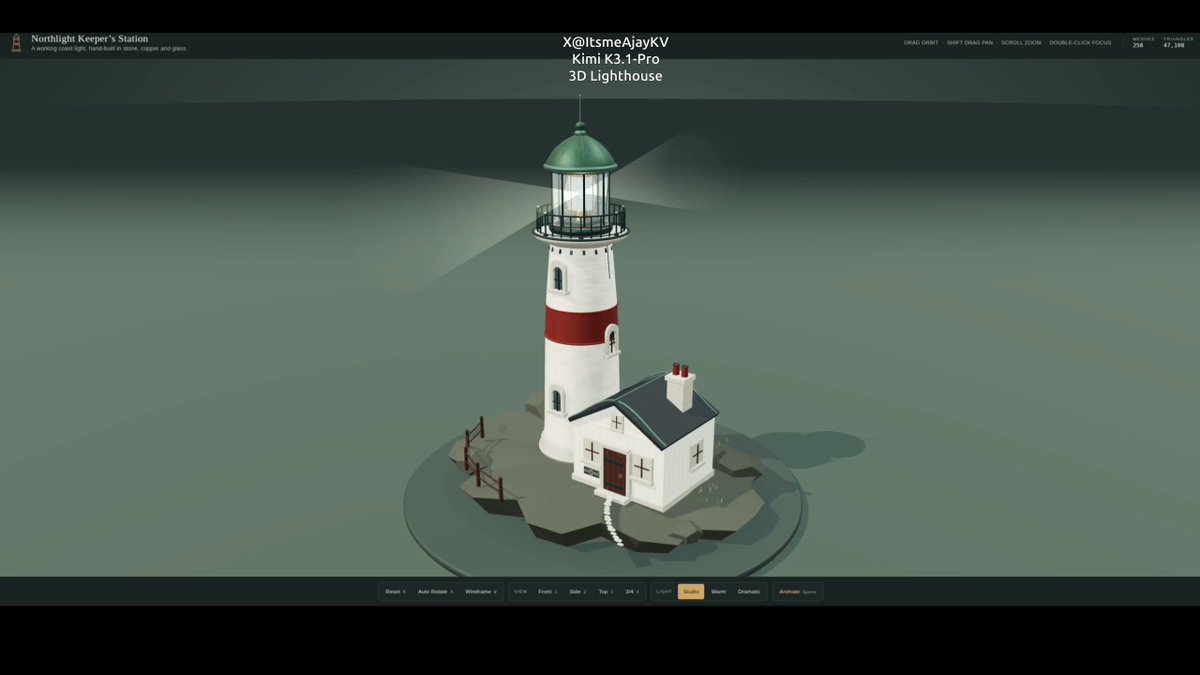
Task: Switch to the Front view
Action: (547, 592)
